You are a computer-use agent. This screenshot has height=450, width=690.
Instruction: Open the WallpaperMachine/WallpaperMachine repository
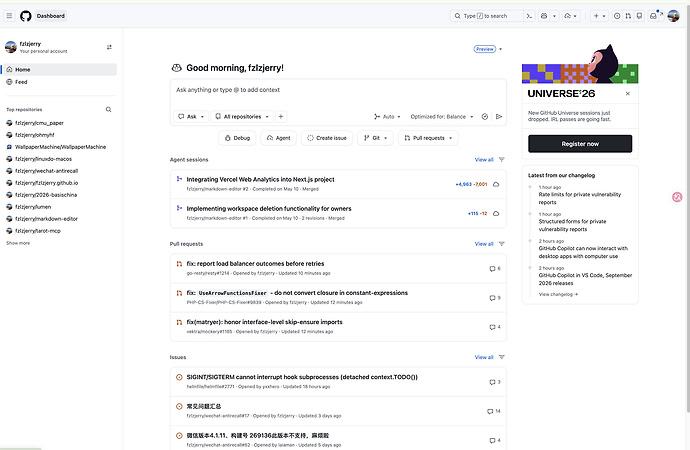(60, 147)
